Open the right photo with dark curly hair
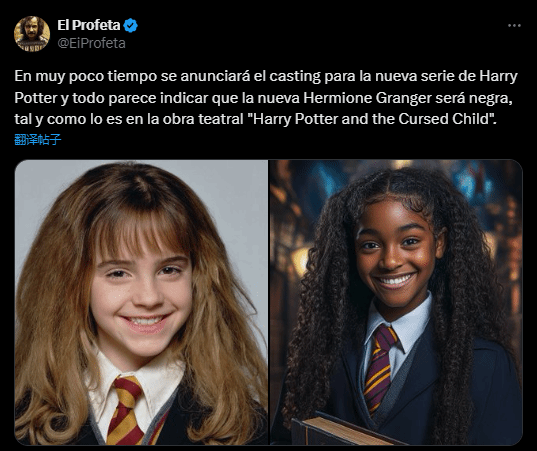This screenshot has height=451, width=537. click(x=396, y=302)
